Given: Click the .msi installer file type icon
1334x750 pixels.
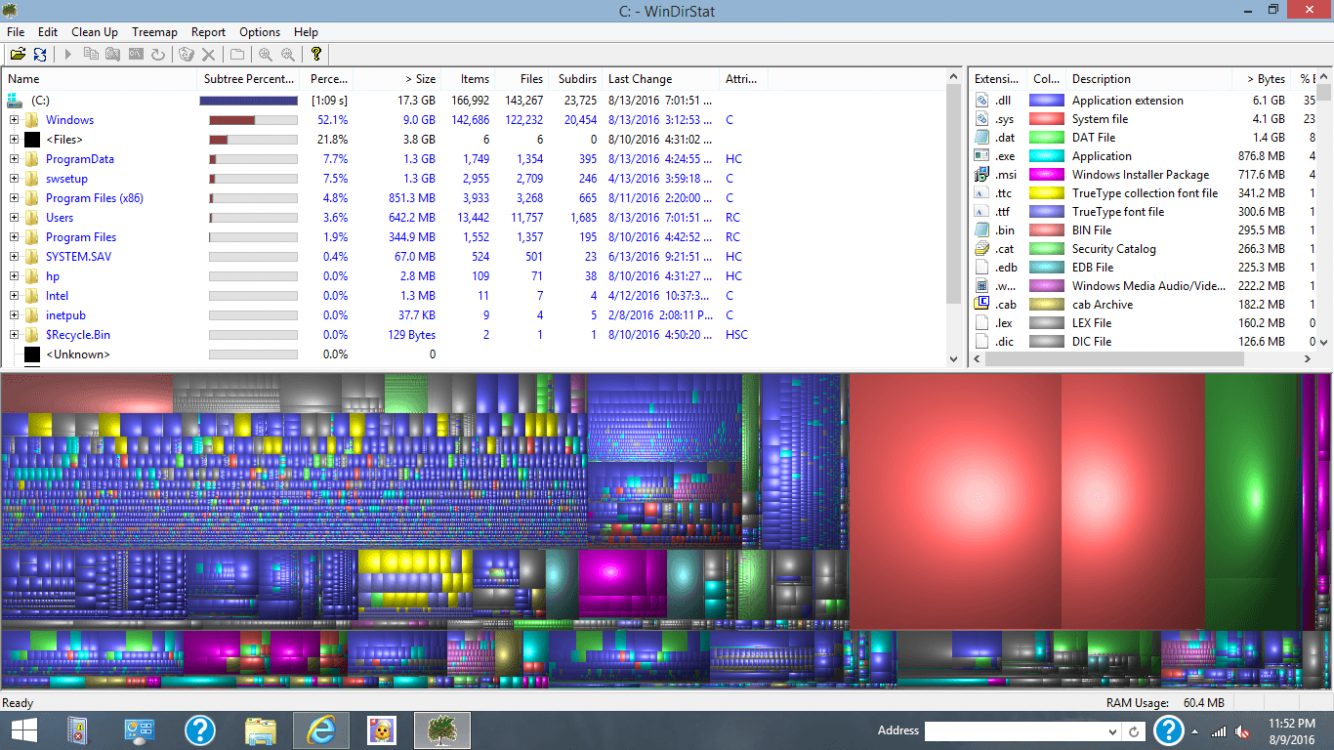Looking at the screenshot, I should [982, 175].
